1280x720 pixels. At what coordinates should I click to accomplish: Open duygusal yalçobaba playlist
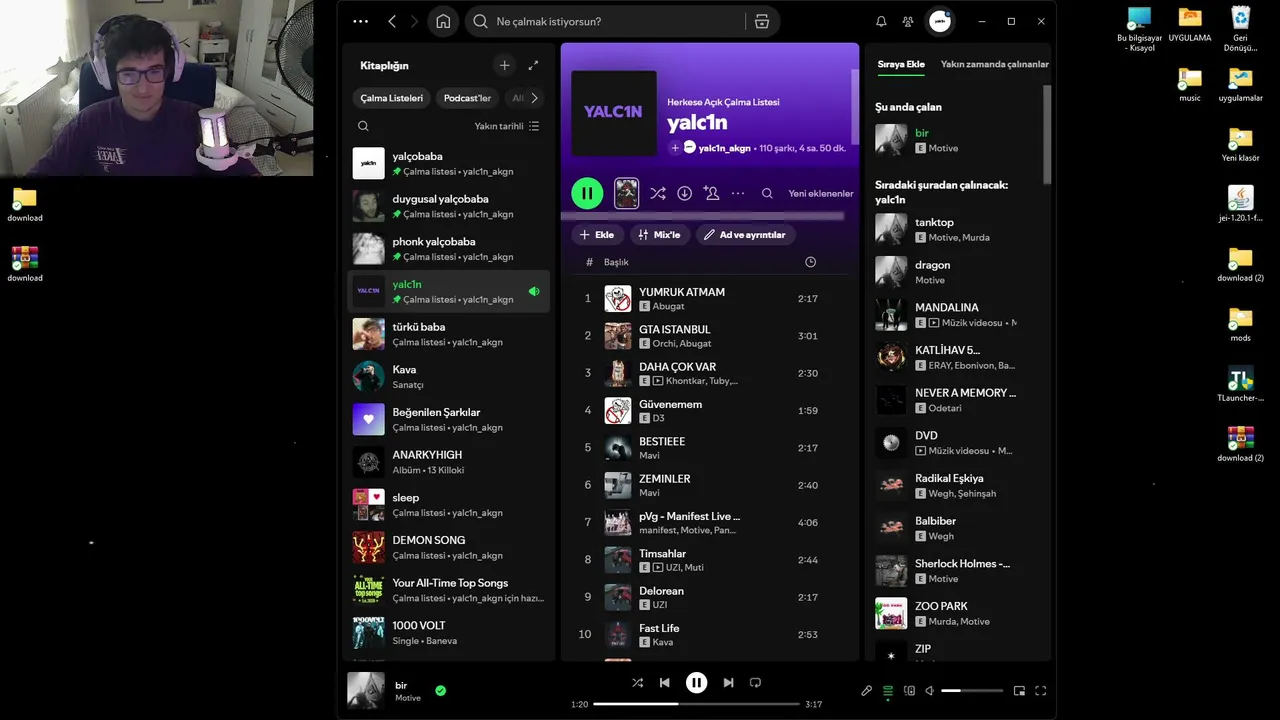448,206
